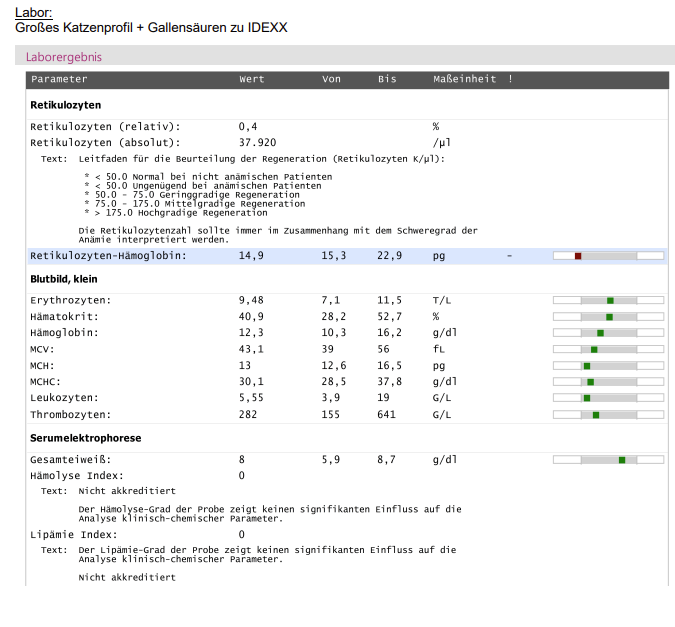
Task: Click the Hämatokrit value 40,9
Action: tap(251, 317)
